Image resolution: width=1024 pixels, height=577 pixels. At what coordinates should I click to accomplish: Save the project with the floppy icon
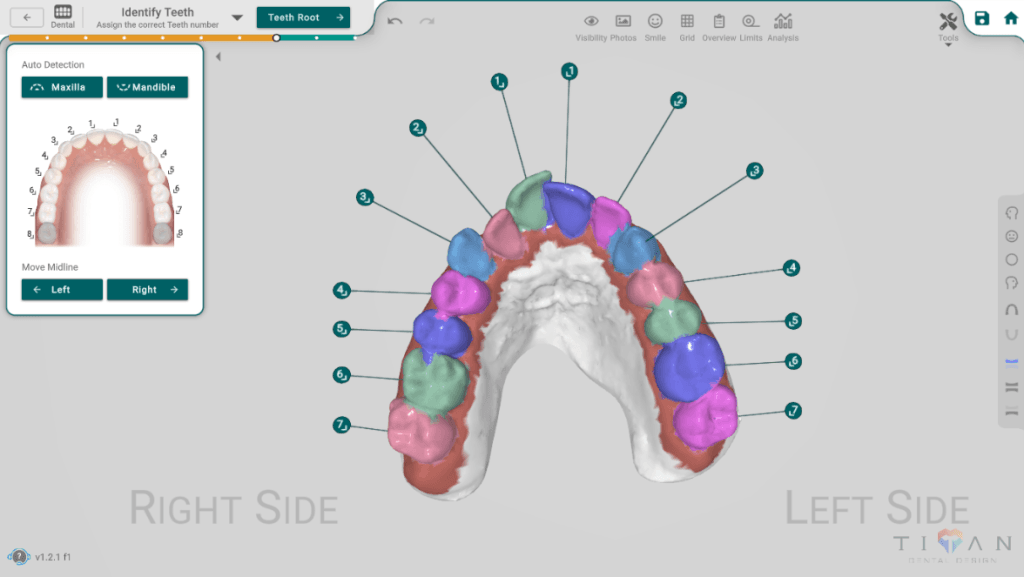click(982, 18)
